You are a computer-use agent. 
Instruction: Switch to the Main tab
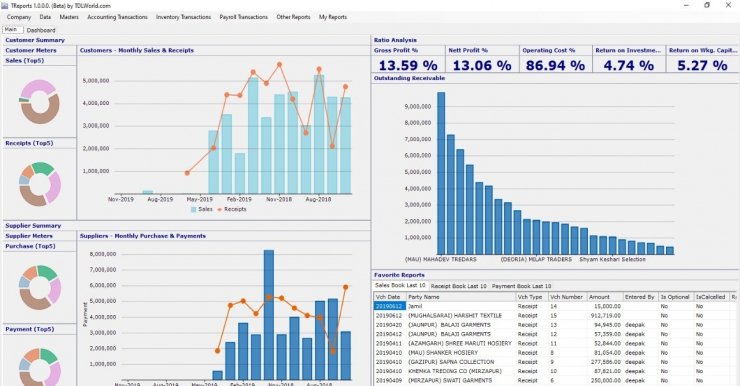pyautogui.click(x=11, y=30)
